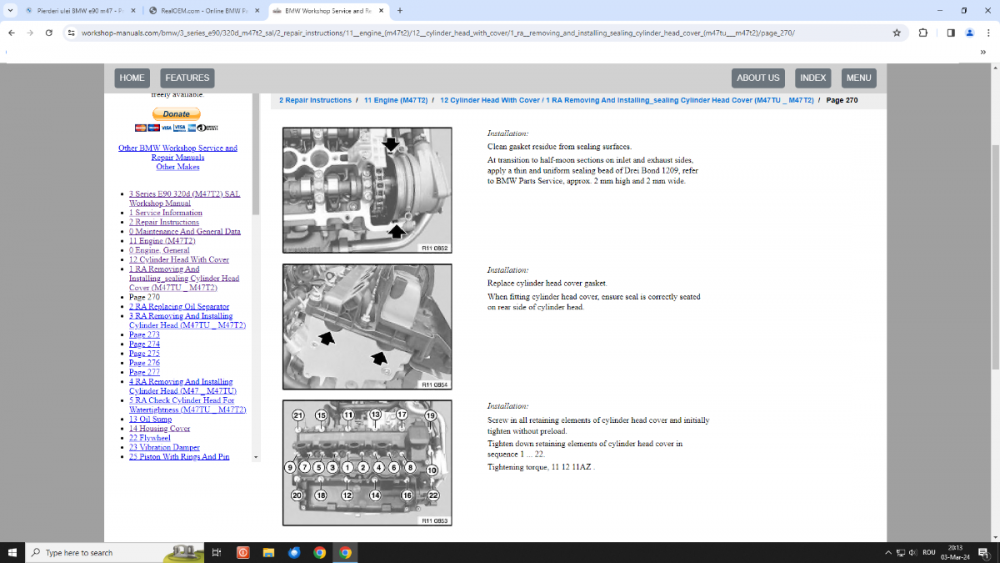Open 22 Flywheel link
Image resolution: width=1000 pixels, height=563 pixels.
tap(149, 438)
